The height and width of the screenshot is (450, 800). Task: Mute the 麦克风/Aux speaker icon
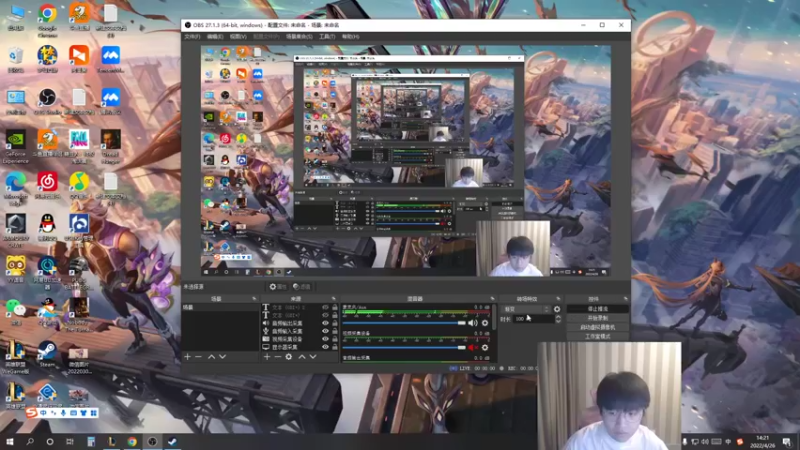[x=472, y=322]
